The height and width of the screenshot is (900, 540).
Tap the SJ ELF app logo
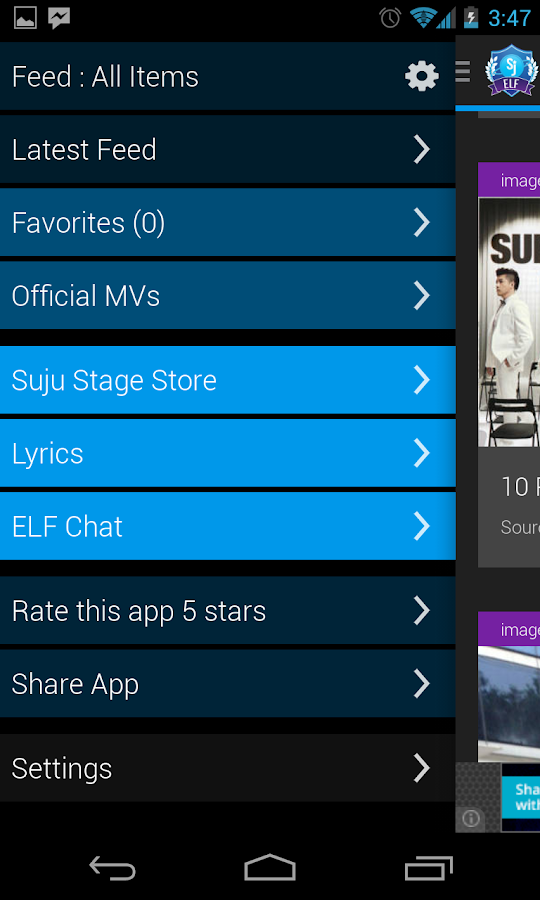pos(511,71)
